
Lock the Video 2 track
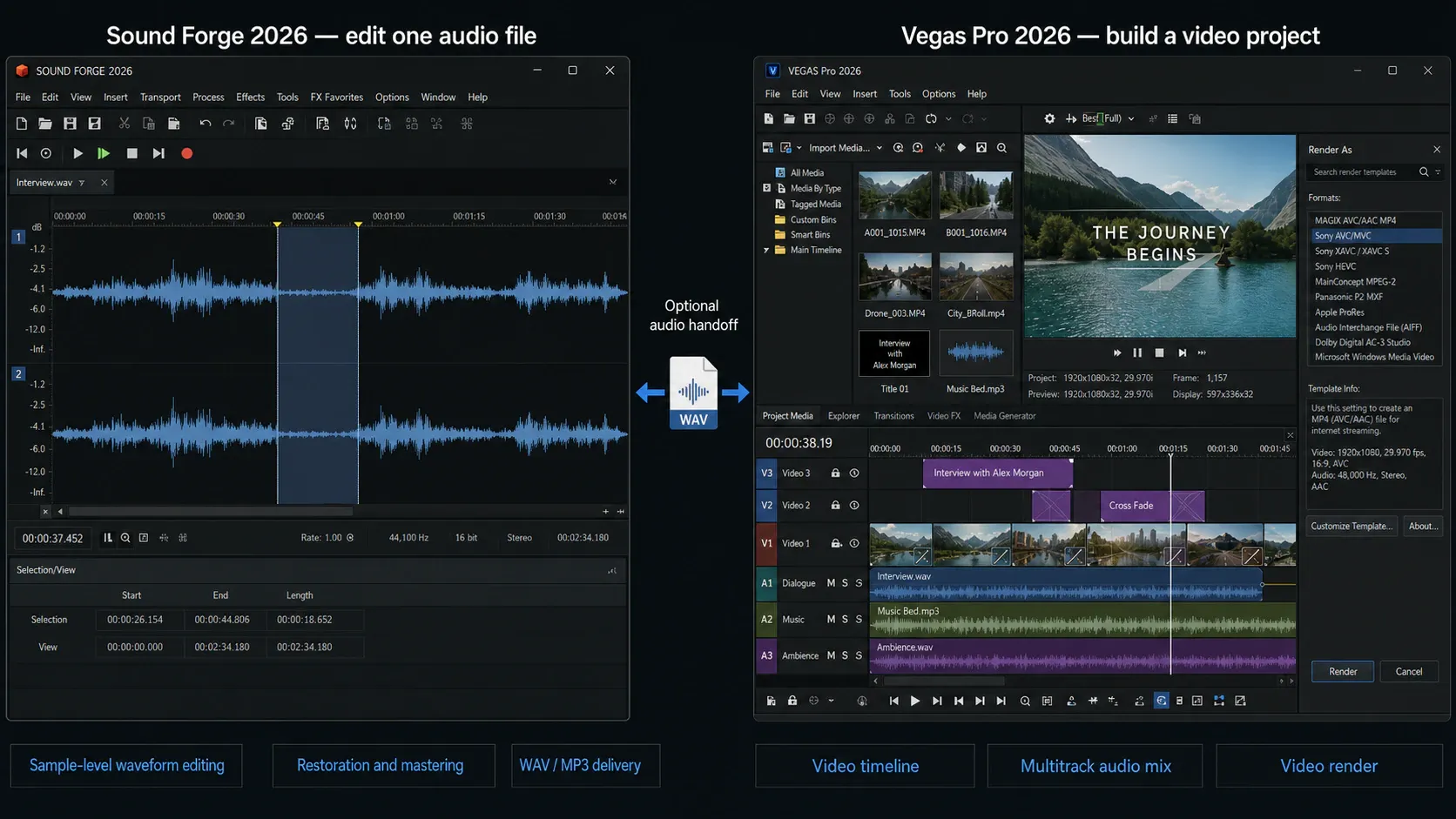pyautogui.click(x=835, y=506)
